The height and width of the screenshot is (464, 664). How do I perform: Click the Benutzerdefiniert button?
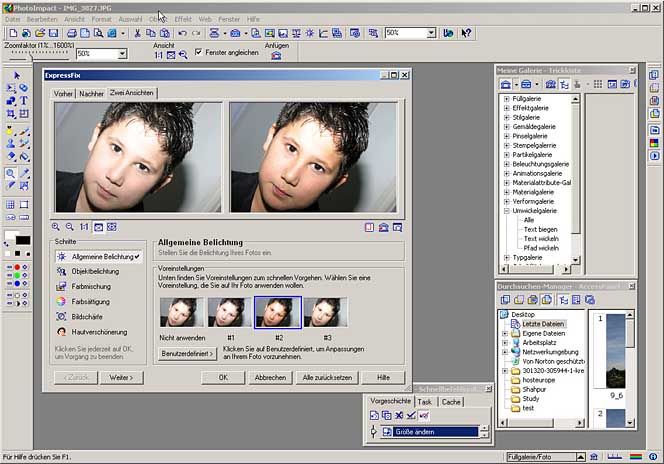pyautogui.click(x=188, y=354)
